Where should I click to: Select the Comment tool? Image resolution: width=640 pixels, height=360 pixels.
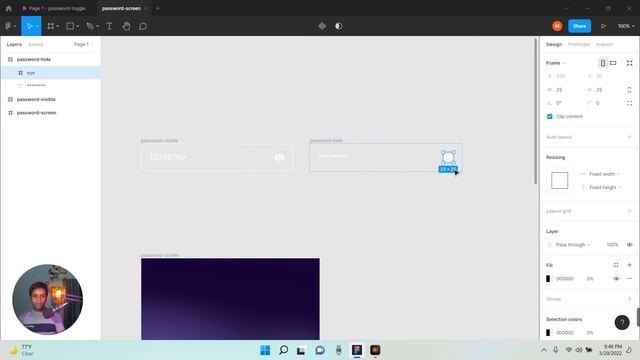[143, 26]
